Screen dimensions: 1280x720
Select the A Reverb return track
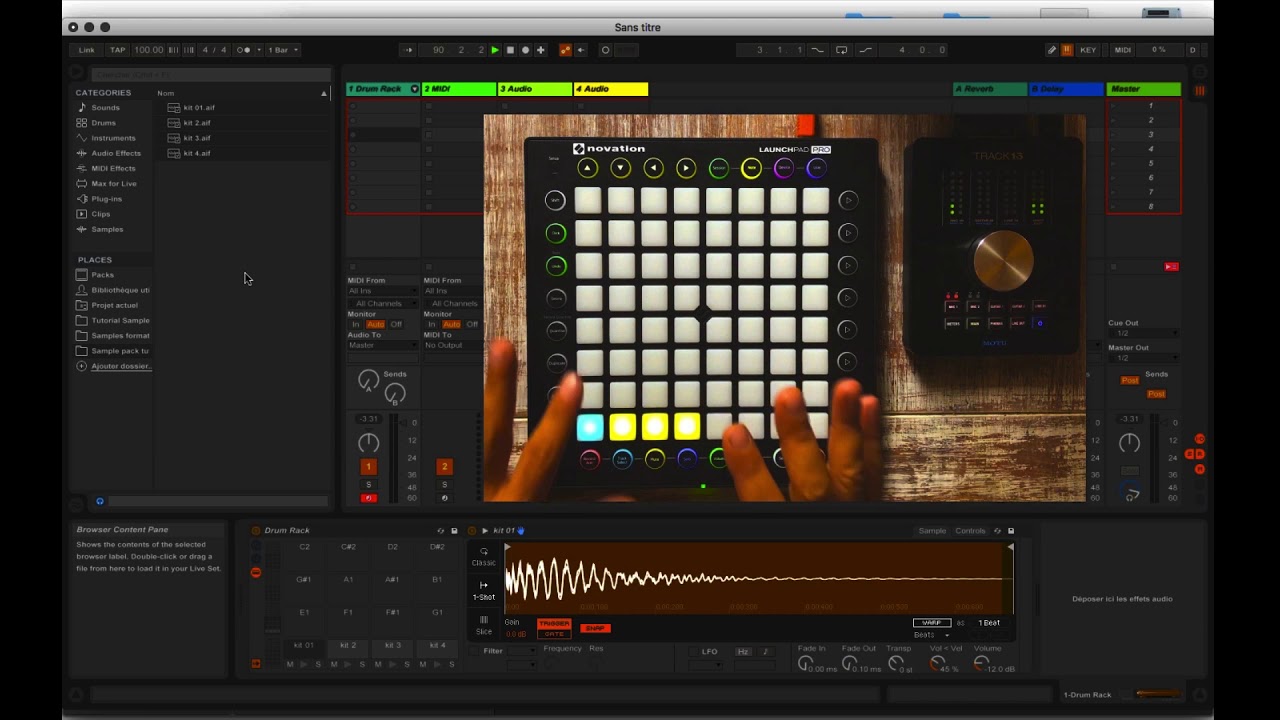click(x=990, y=89)
